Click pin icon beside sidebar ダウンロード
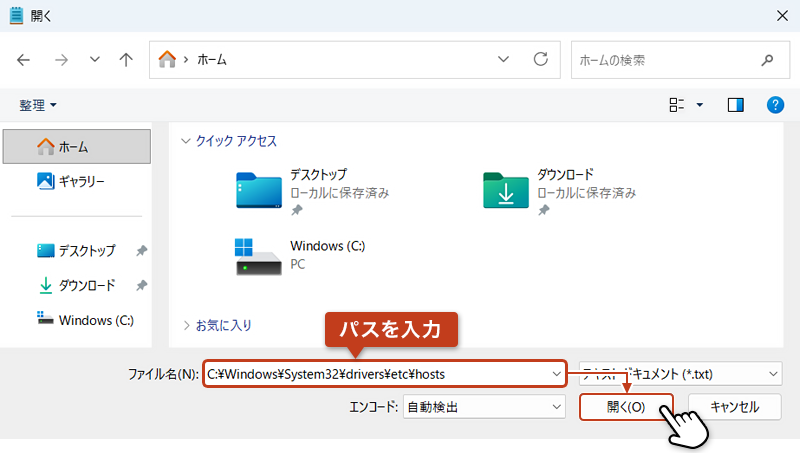 coord(141,285)
